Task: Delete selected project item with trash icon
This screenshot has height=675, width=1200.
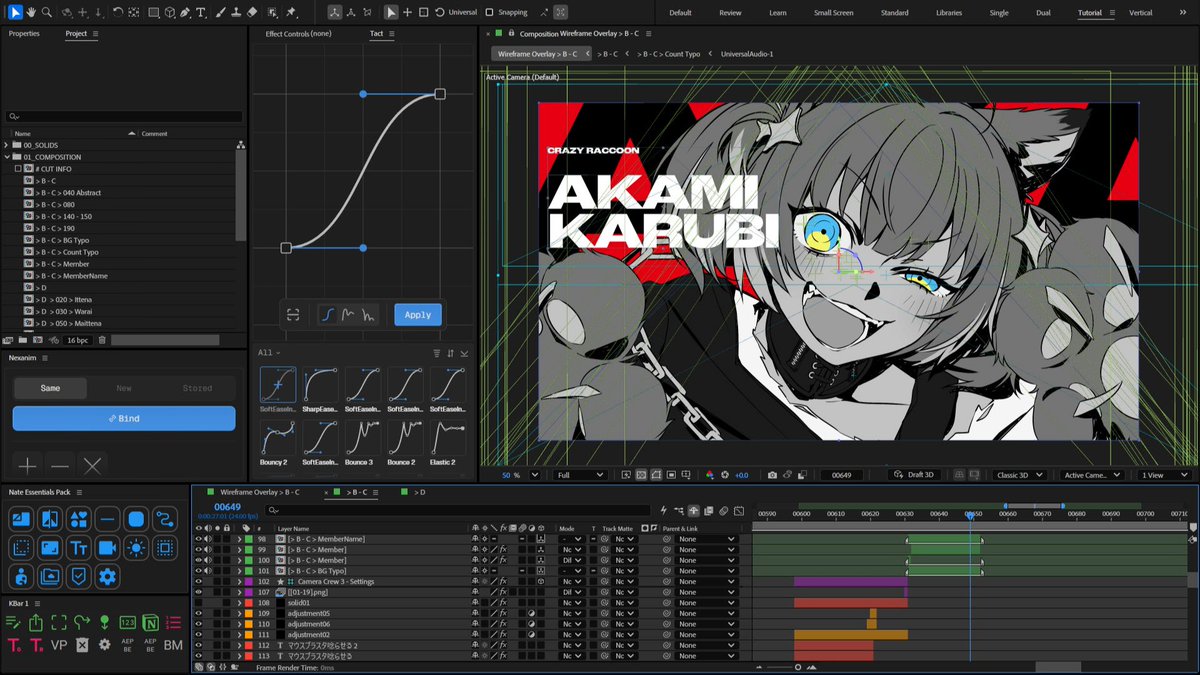Action: coord(101,340)
